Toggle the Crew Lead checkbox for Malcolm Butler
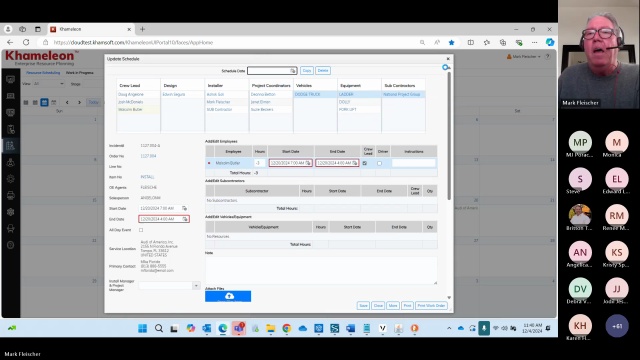This screenshot has height=360, width=640. click(365, 163)
